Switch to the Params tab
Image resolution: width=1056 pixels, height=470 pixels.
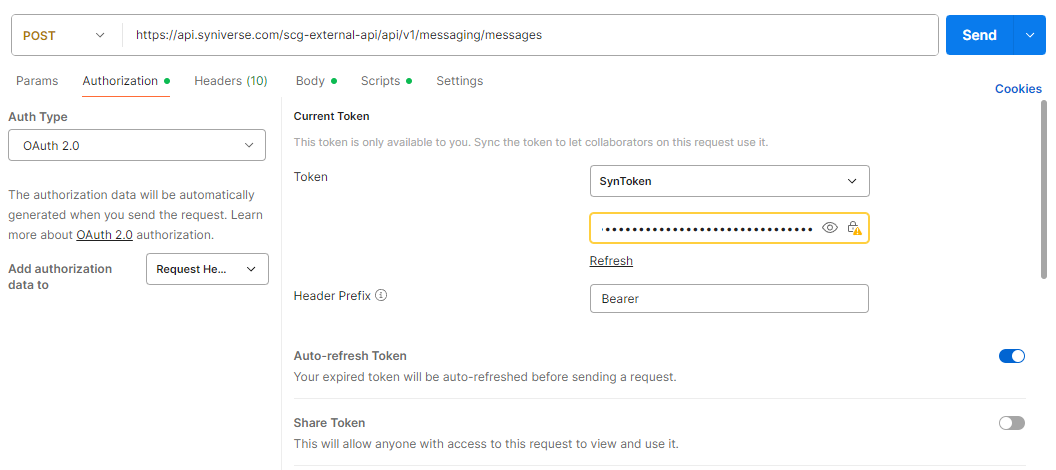(37, 81)
